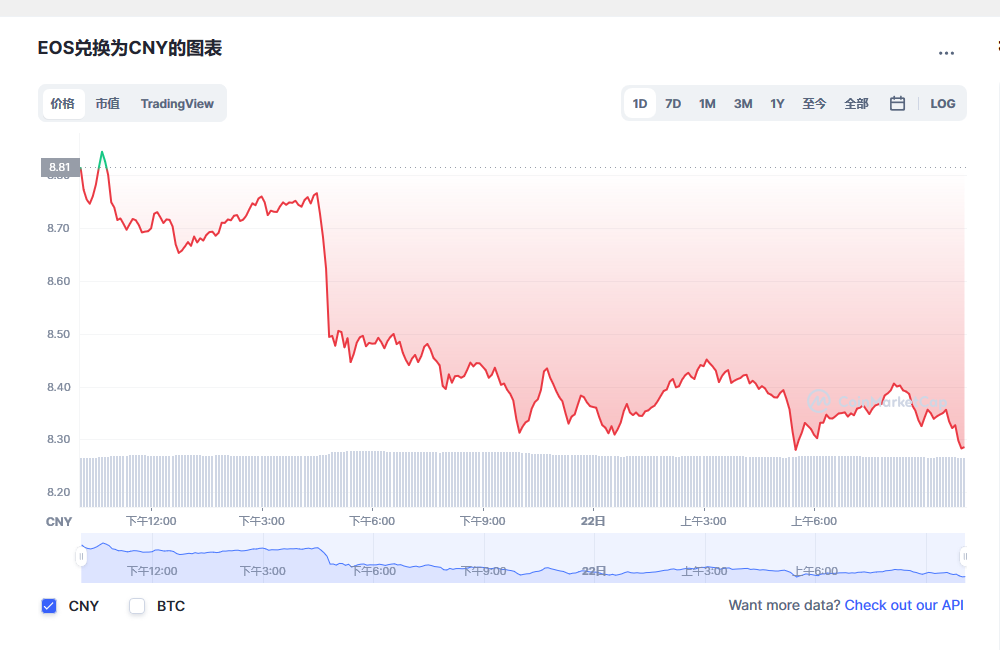Uncheck the CNY currency checkbox

[49, 606]
